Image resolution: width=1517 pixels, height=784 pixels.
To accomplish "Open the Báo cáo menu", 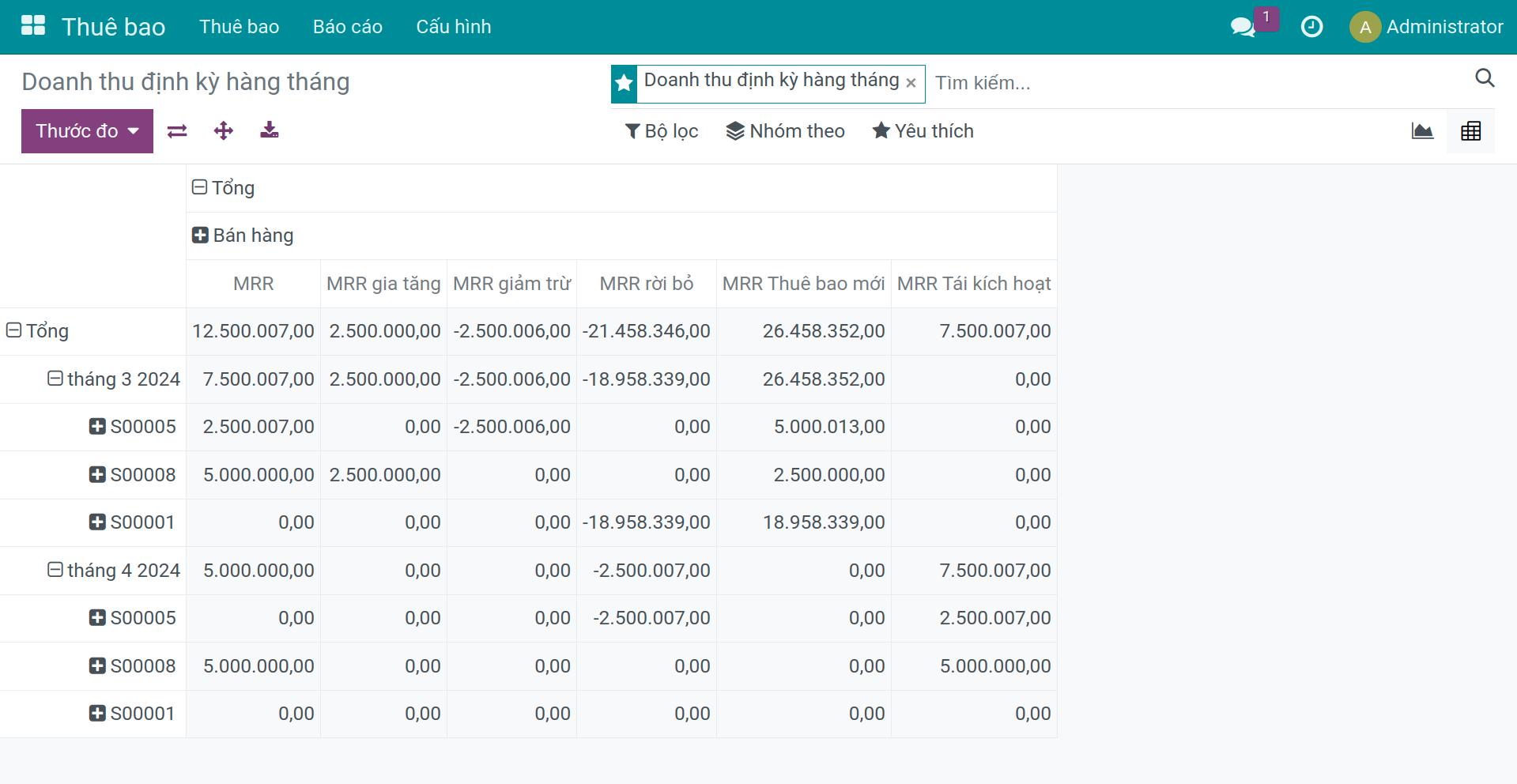I will click(347, 27).
